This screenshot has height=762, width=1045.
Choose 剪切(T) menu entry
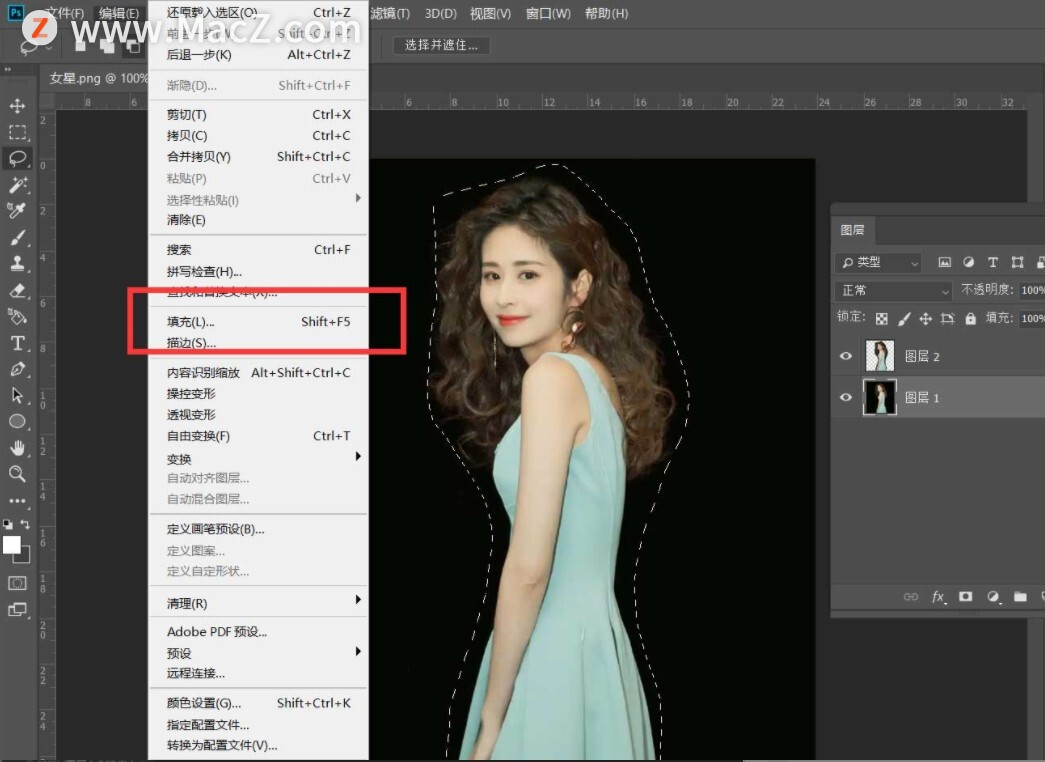pos(258,115)
